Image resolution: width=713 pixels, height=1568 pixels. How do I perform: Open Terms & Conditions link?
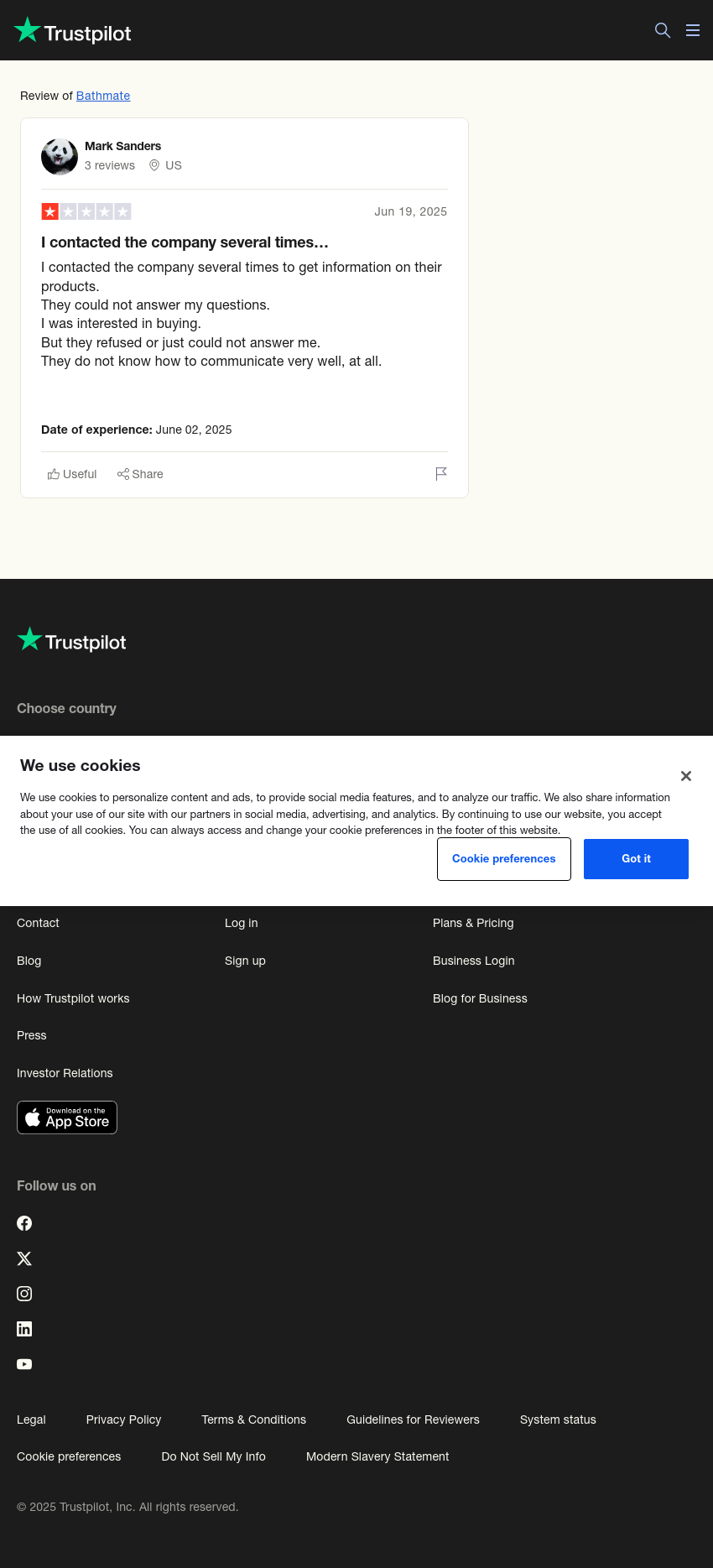[253, 1420]
